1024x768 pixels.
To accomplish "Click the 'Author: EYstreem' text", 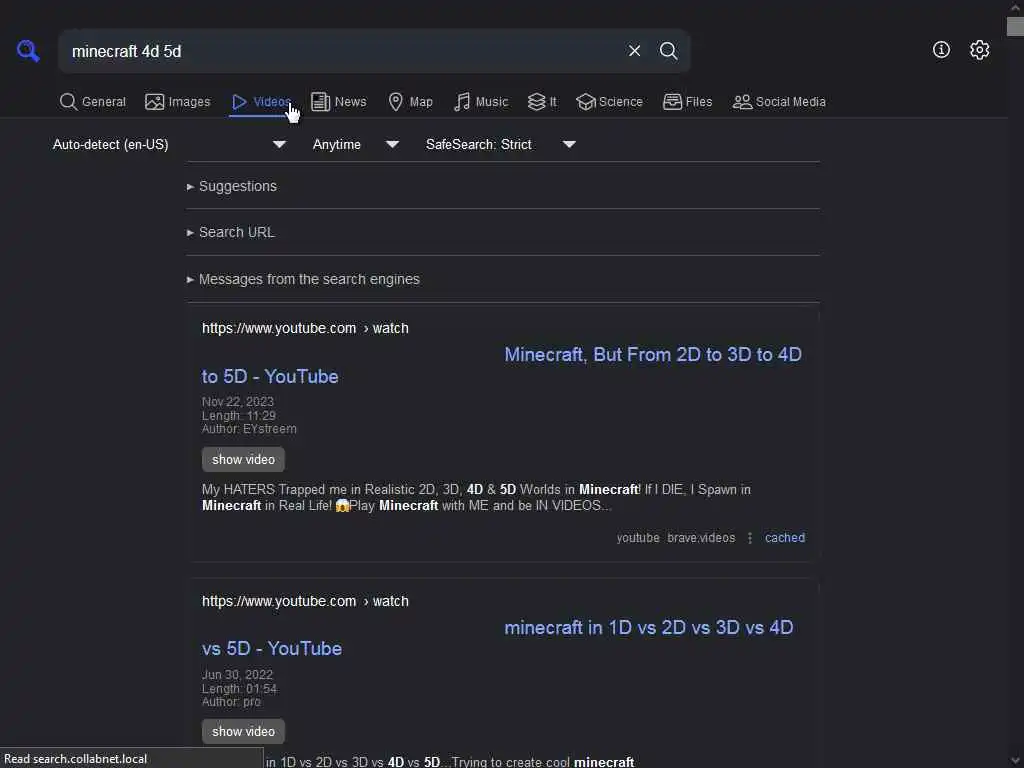I will click(249, 429).
